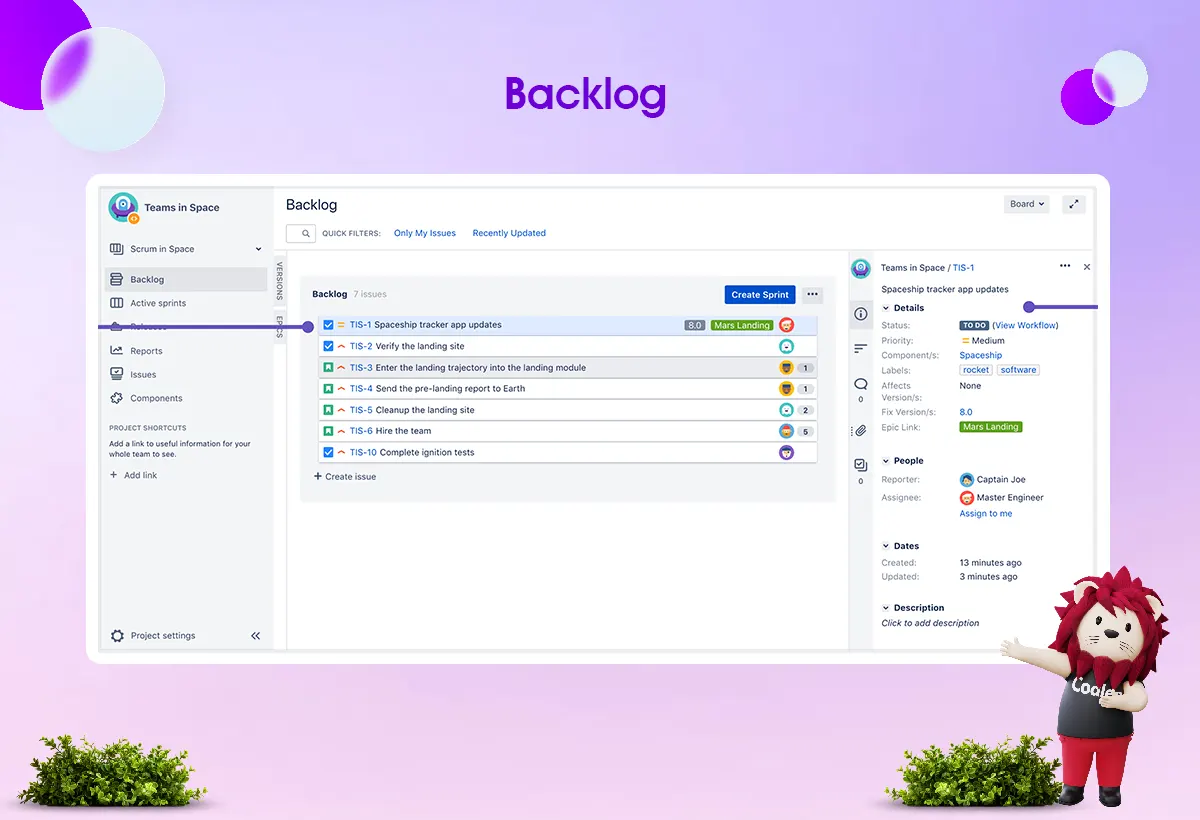Click Add link under Project Shortcuts
The image size is (1200, 820).
[133, 475]
